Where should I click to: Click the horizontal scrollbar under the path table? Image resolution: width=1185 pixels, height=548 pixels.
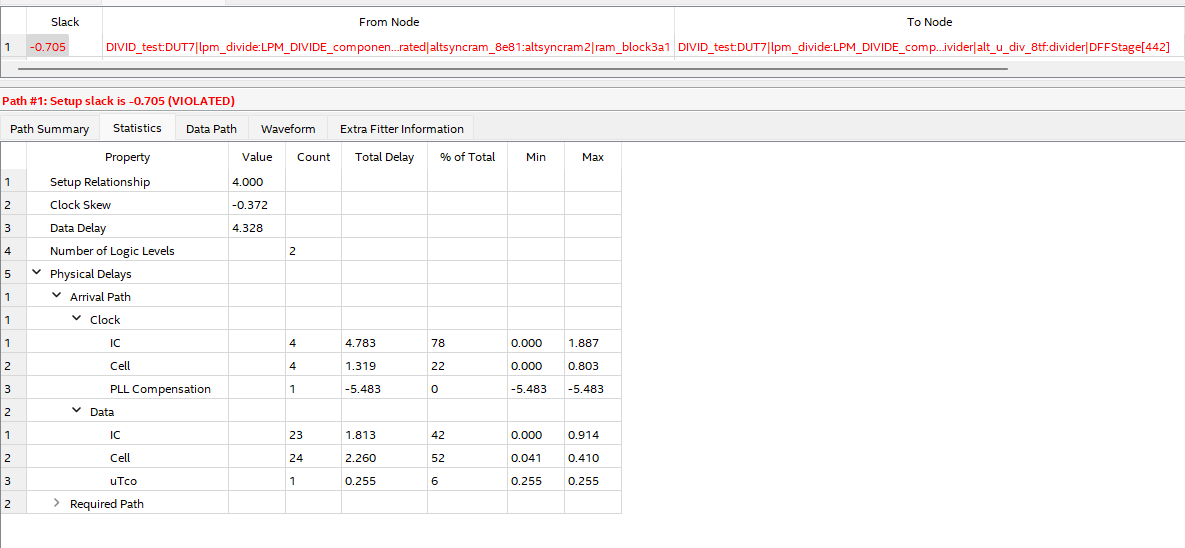click(512, 68)
